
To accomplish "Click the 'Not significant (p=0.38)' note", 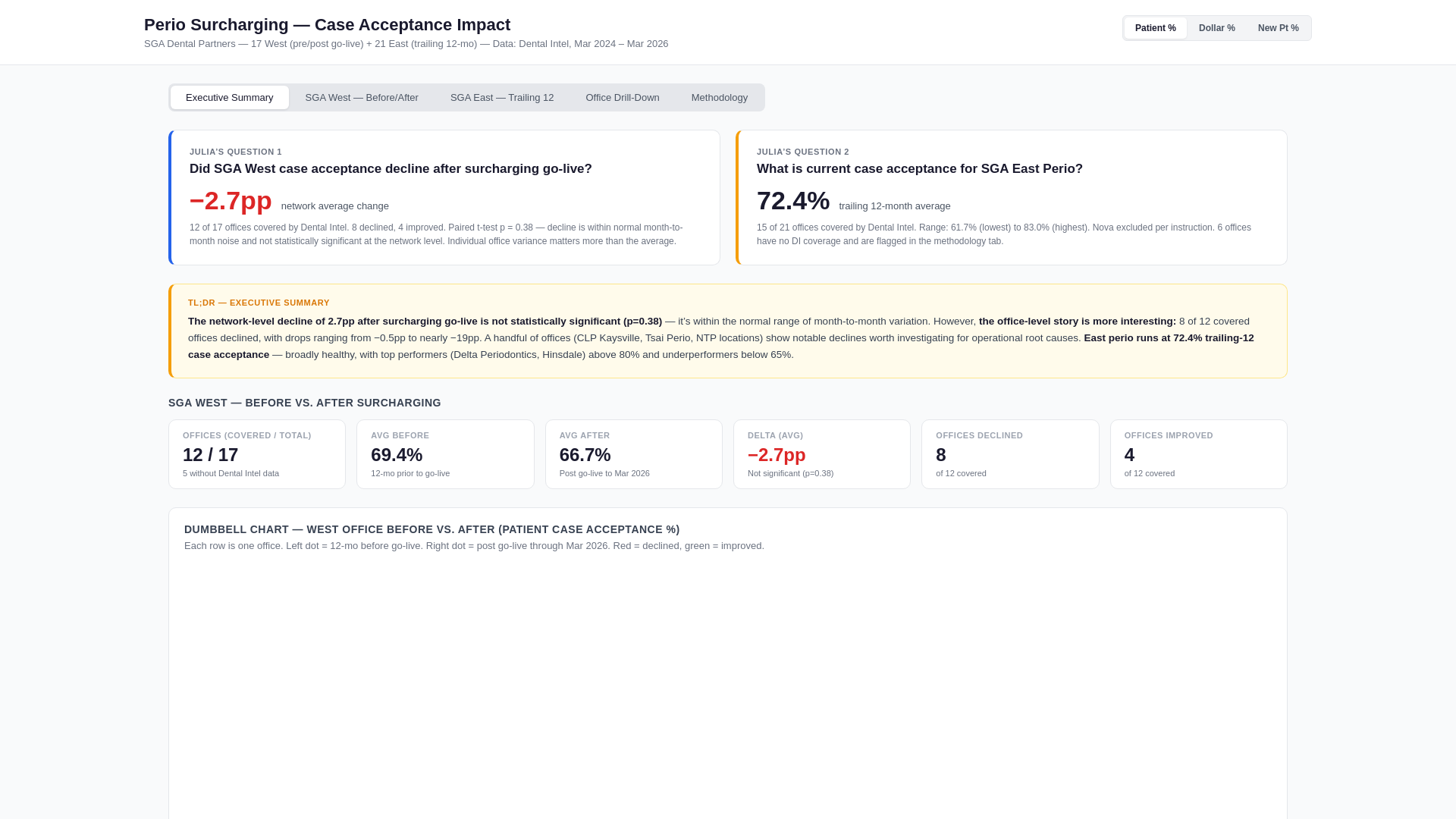I will click(790, 473).
